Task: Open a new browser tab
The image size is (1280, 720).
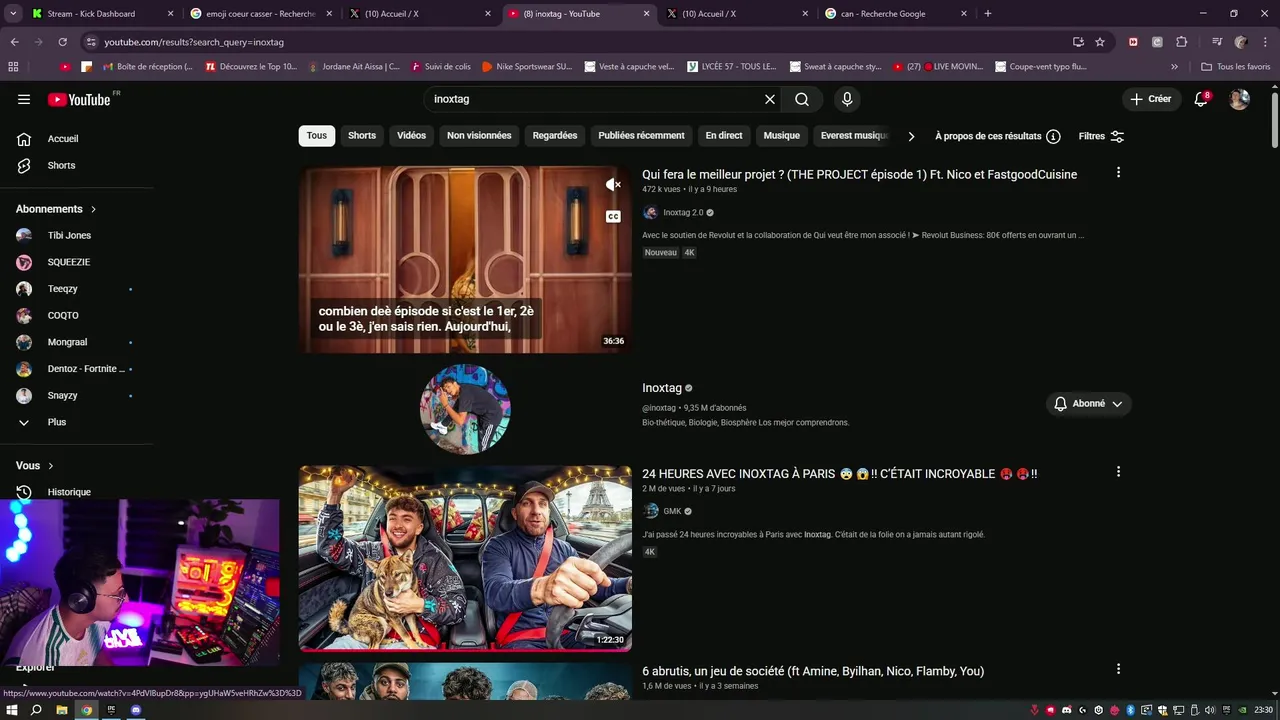Action: point(988,14)
